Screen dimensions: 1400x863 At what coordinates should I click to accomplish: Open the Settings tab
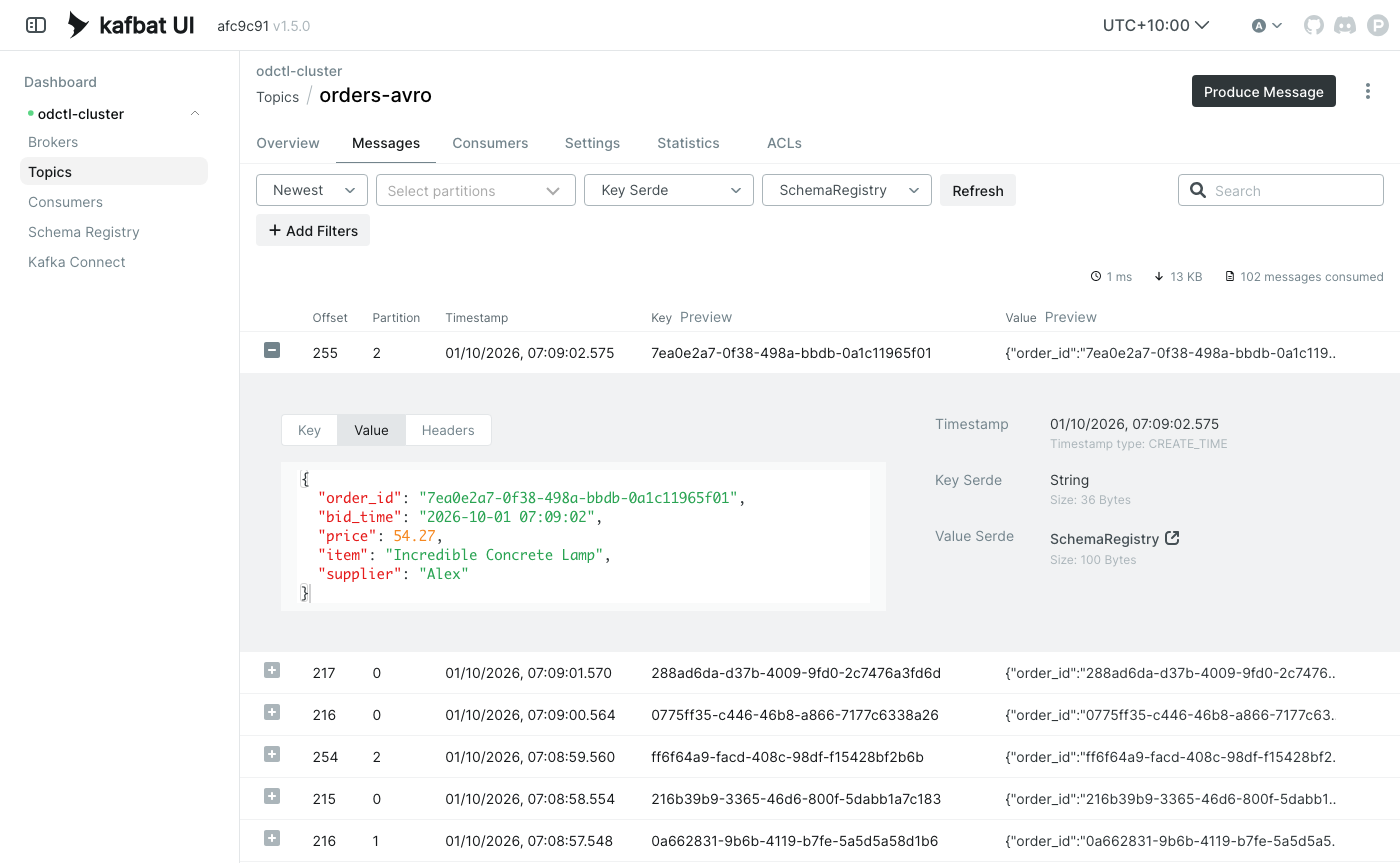[592, 143]
